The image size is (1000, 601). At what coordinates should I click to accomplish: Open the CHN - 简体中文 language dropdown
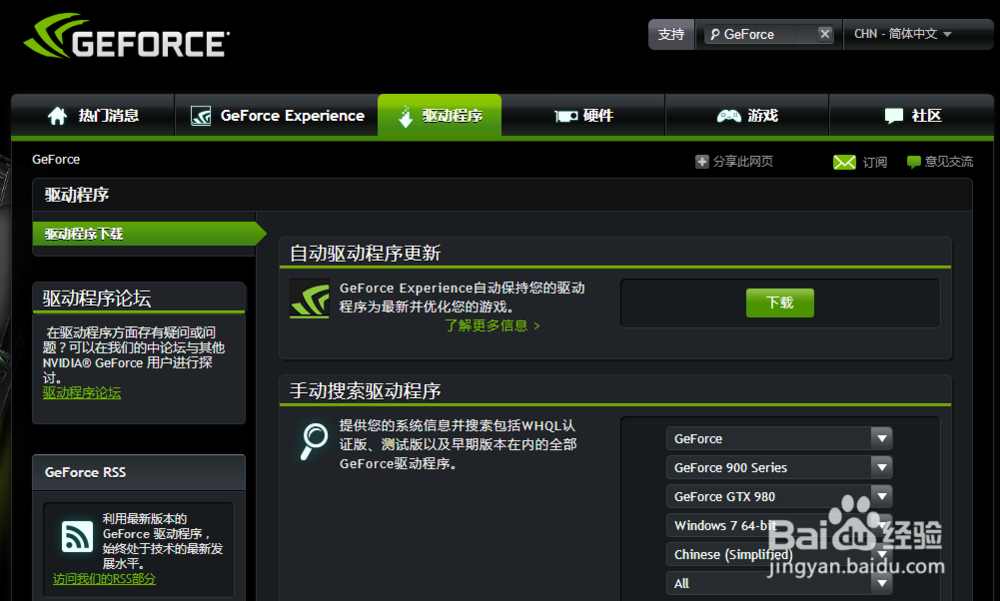902,34
